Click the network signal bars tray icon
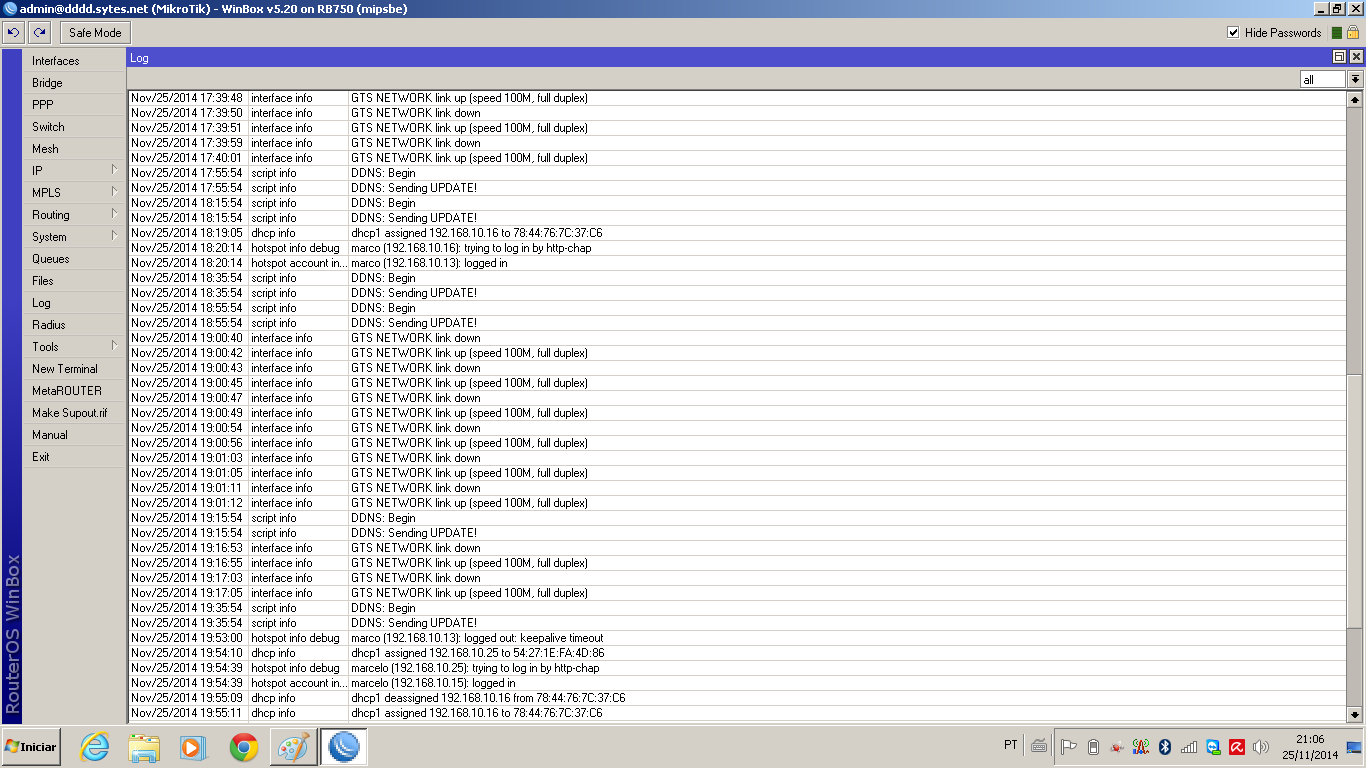 pyautogui.click(x=1189, y=746)
